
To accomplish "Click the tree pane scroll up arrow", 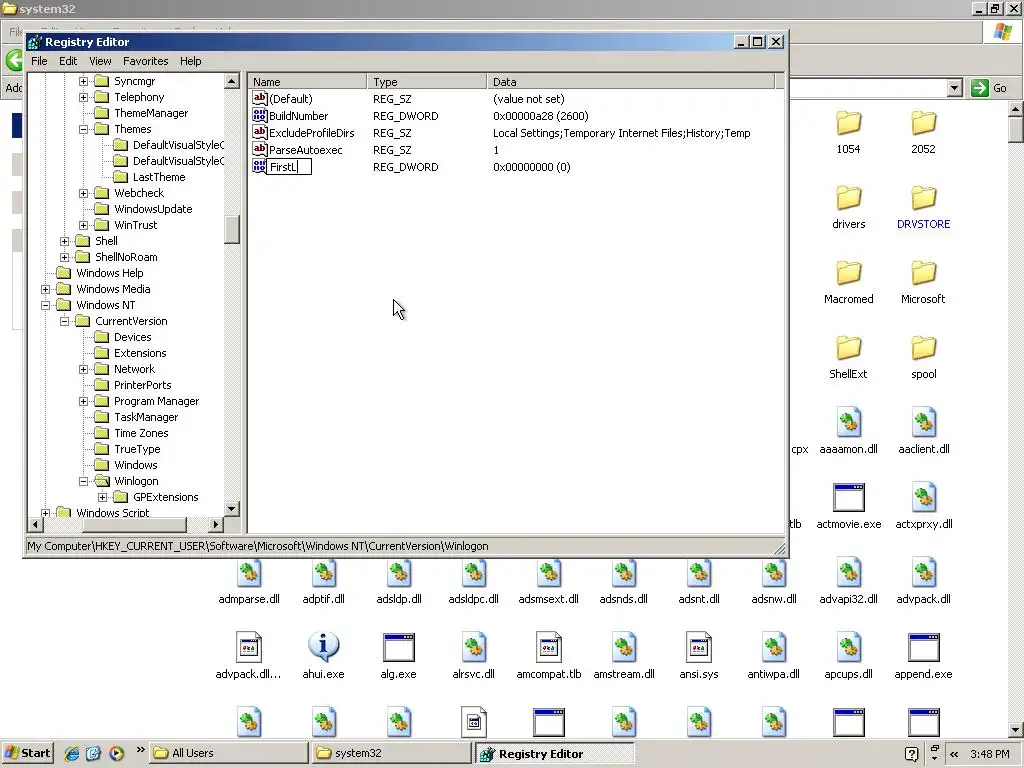I will [232, 82].
